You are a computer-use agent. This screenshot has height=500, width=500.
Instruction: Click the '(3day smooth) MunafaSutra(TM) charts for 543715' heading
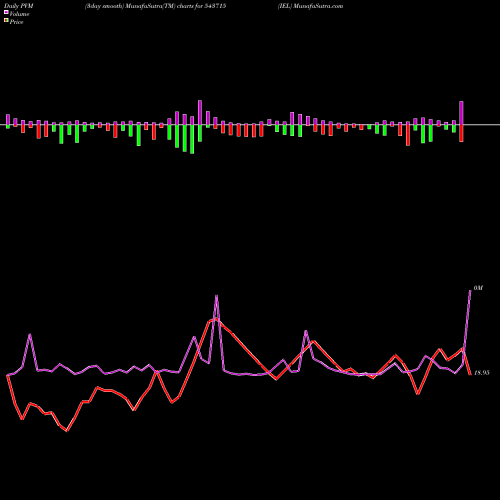(x=156, y=6)
